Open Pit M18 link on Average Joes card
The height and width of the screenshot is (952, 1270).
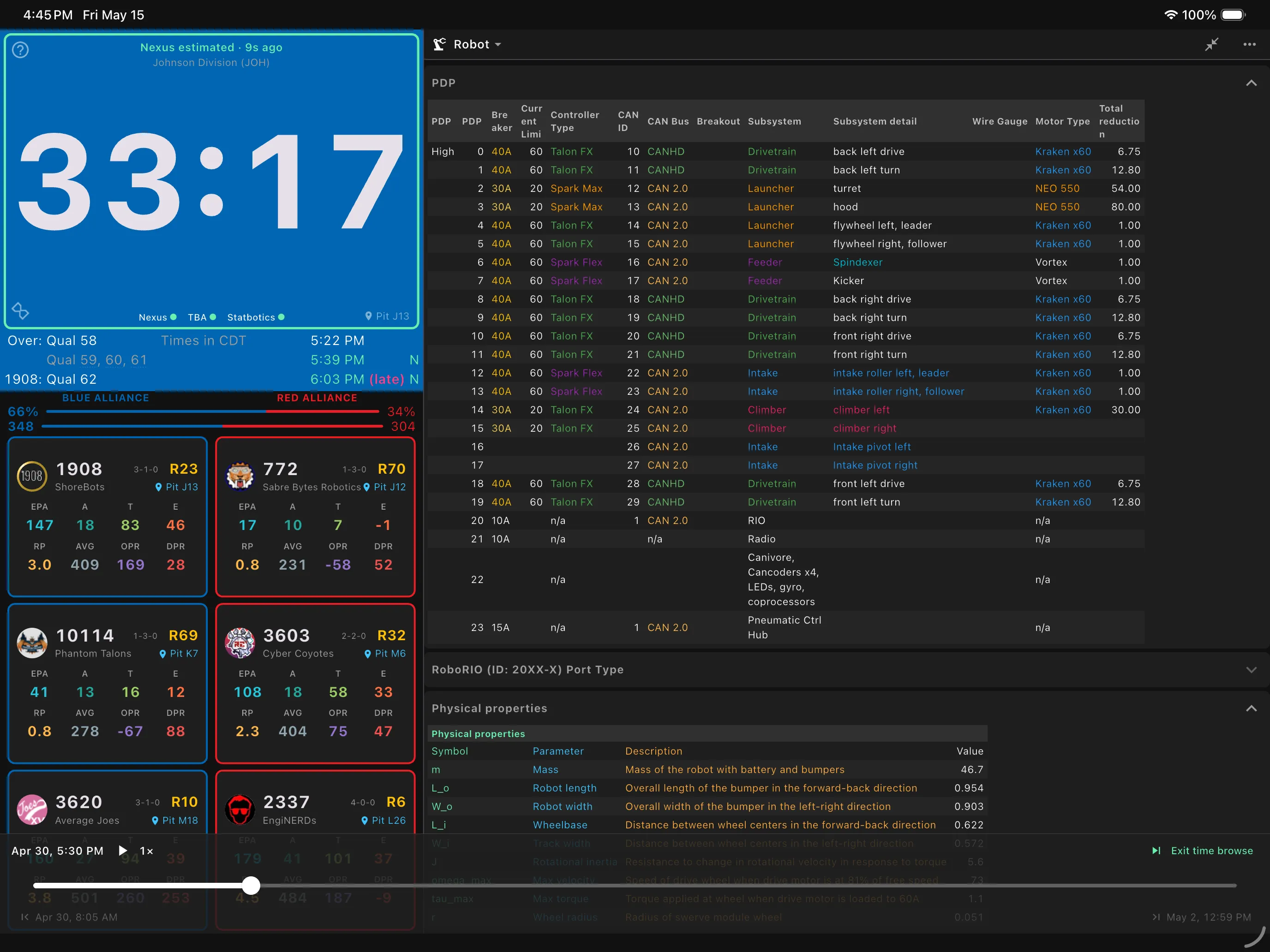pyautogui.click(x=175, y=820)
